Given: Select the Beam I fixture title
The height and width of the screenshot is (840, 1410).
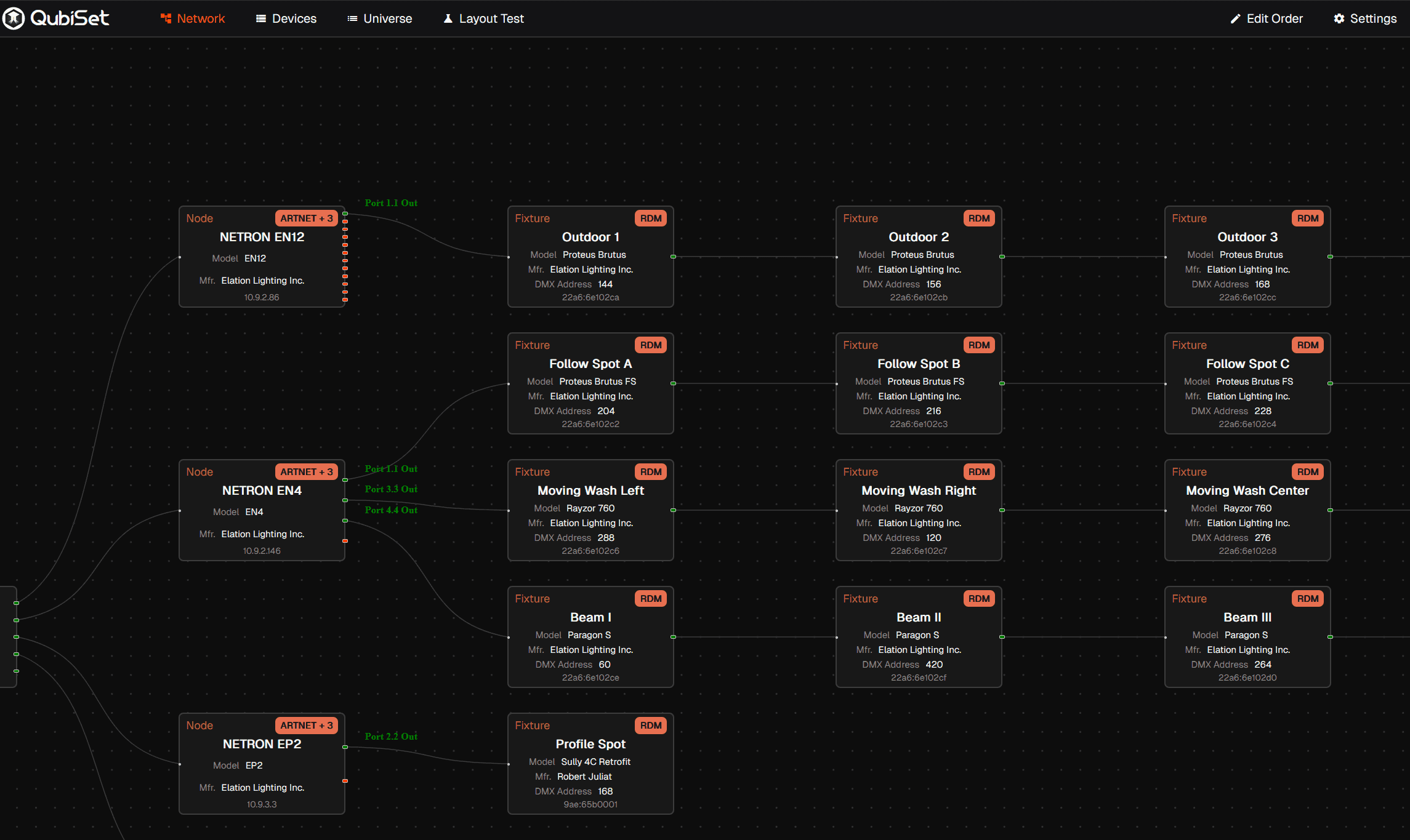Looking at the screenshot, I should pyautogui.click(x=590, y=617).
